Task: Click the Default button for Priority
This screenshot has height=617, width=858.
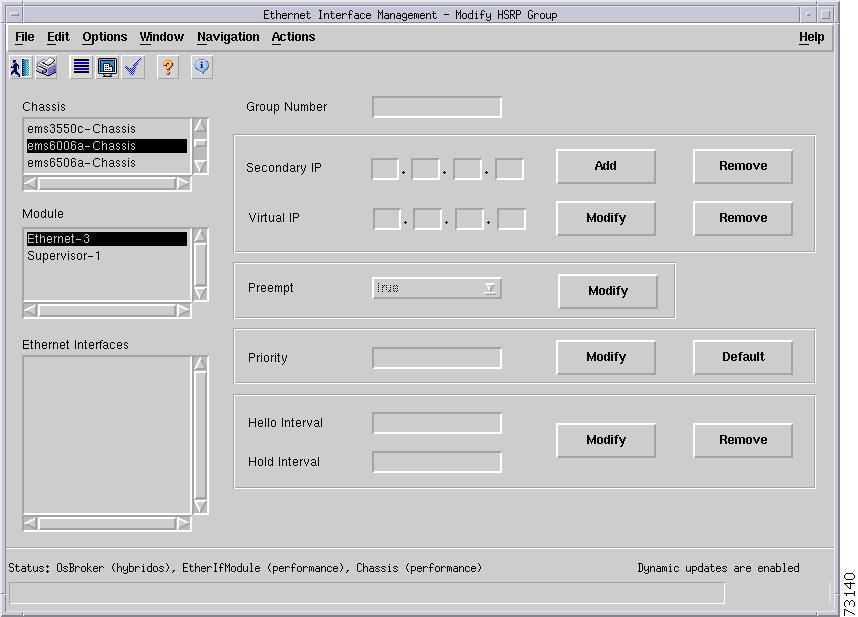Action: click(743, 357)
